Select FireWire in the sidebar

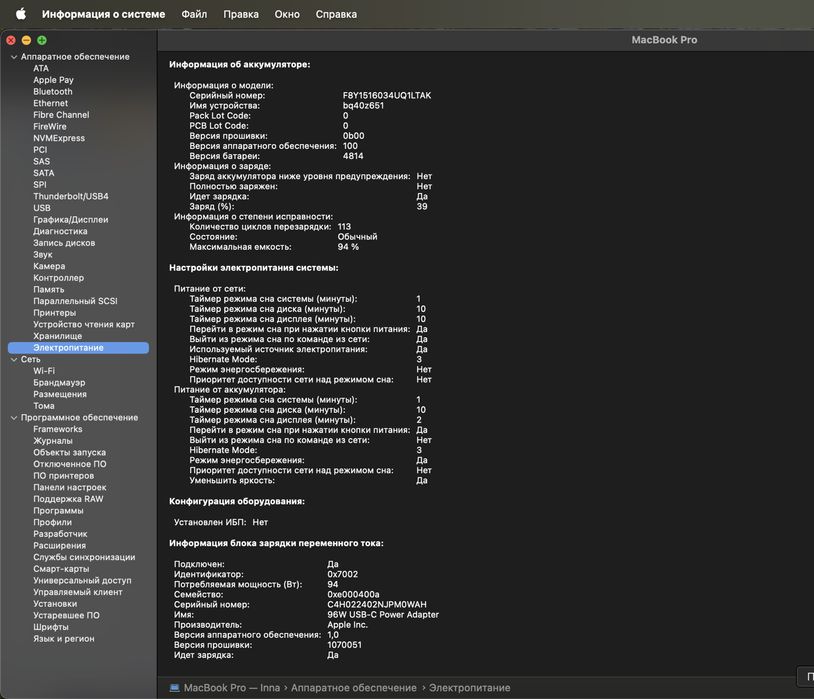tap(50, 127)
